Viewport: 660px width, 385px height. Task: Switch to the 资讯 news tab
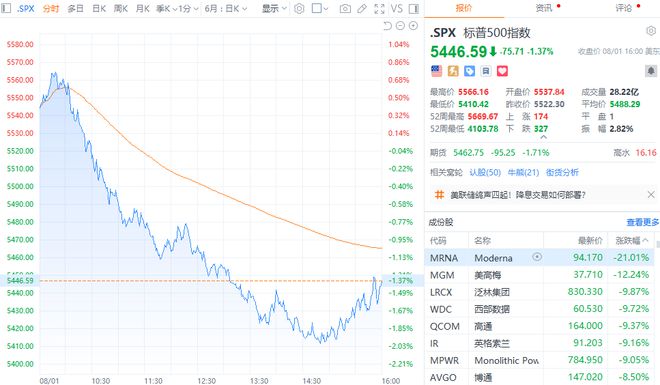544,8
